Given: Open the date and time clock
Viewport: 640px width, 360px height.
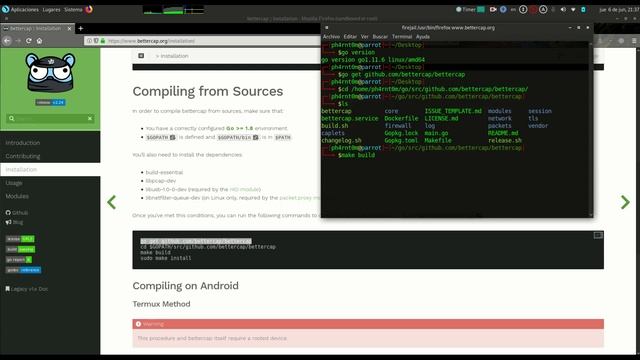Looking at the screenshot, I should click(619, 9).
